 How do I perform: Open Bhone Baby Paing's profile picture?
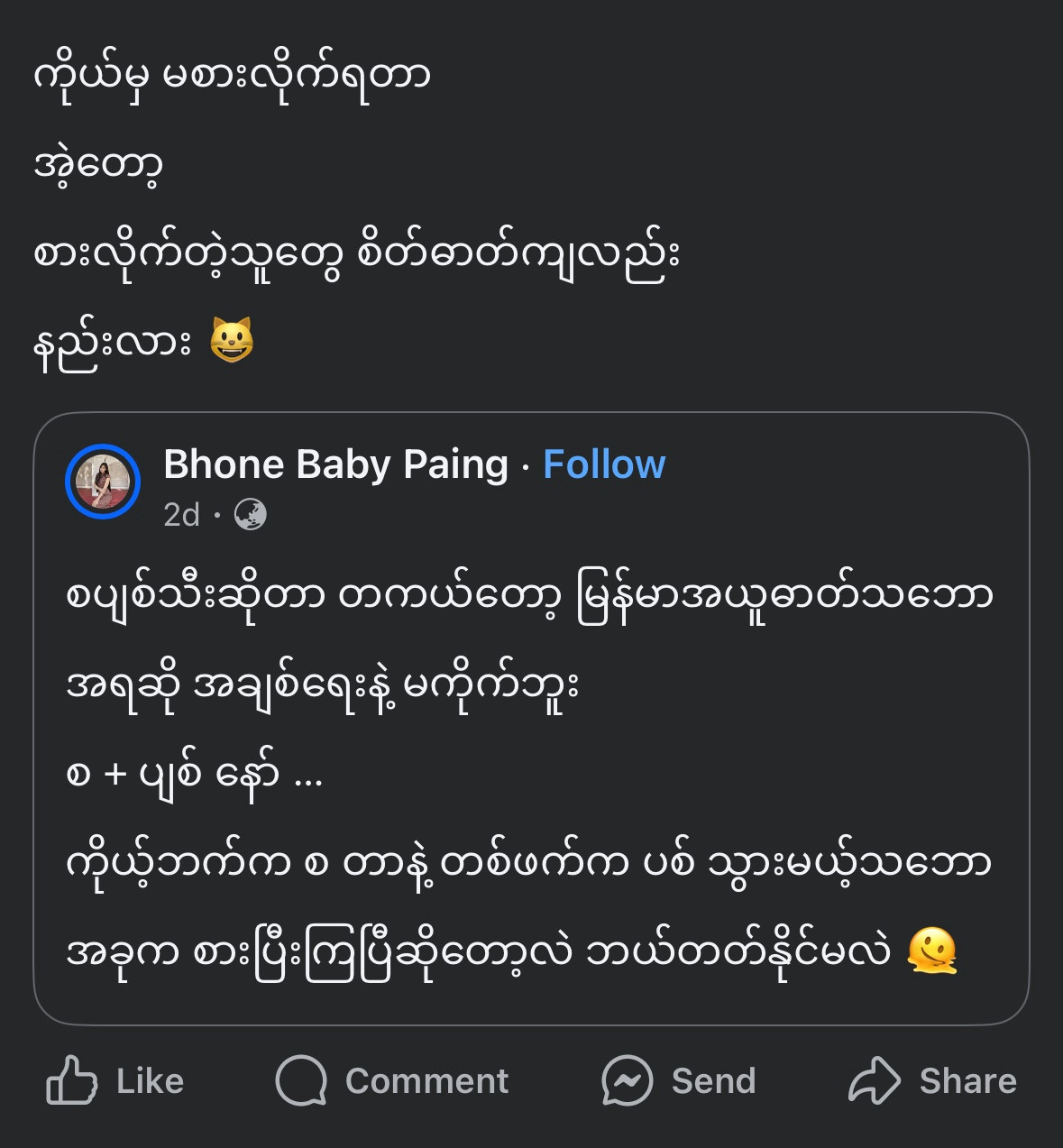point(103,482)
